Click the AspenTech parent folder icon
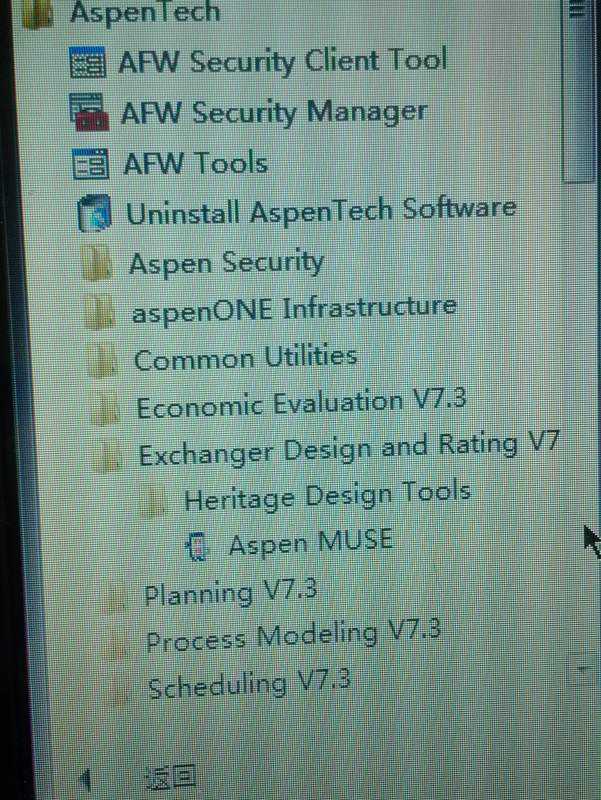This screenshot has width=601, height=800. 37,14
